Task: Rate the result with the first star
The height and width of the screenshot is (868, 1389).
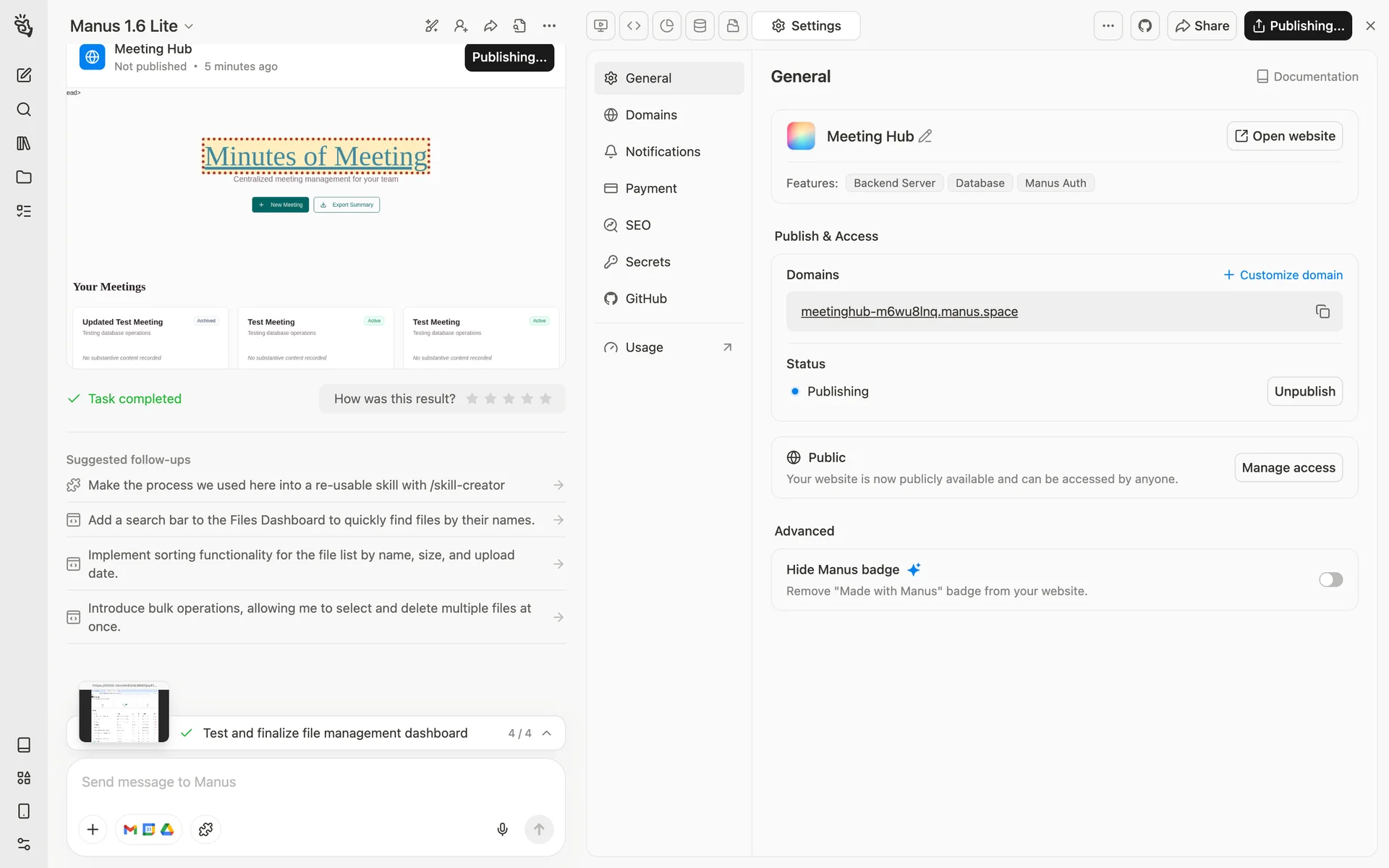Action: [x=472, y=399]
